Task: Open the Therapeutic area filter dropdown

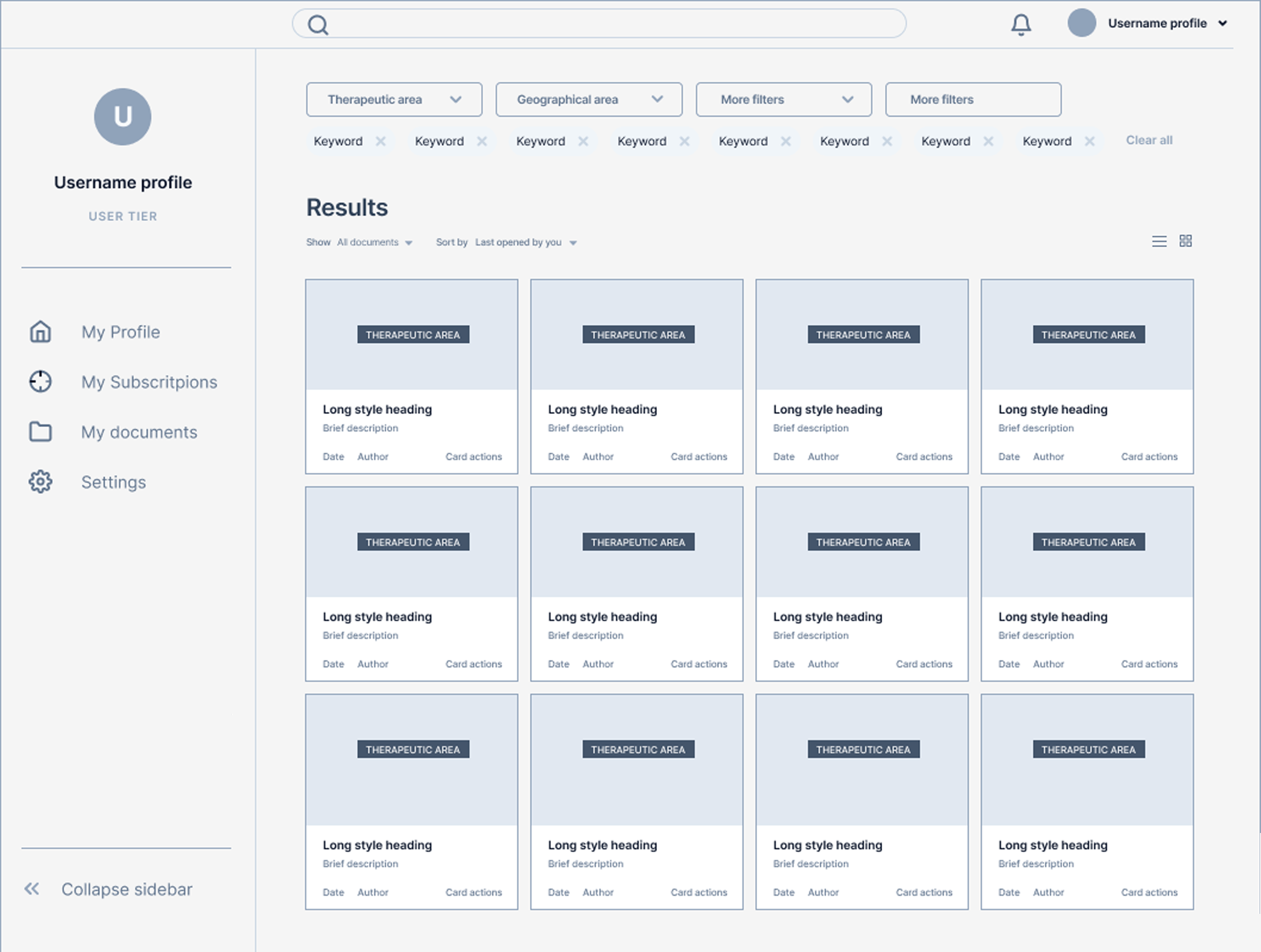Action: click(x=394, y=99)
